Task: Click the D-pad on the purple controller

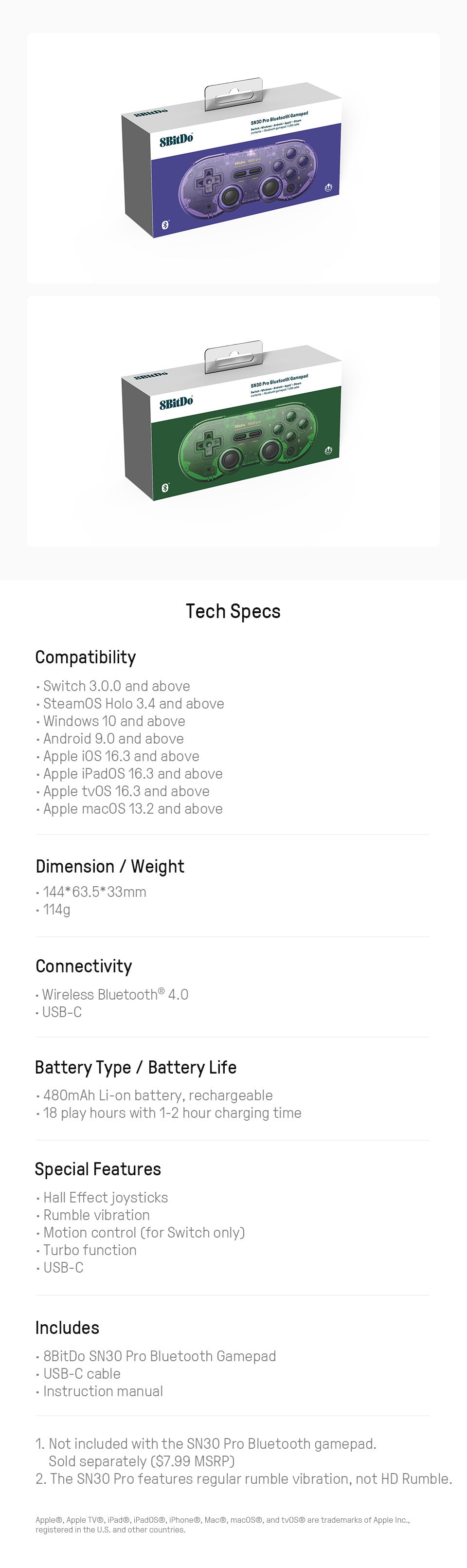Action: tap(207, 181)
